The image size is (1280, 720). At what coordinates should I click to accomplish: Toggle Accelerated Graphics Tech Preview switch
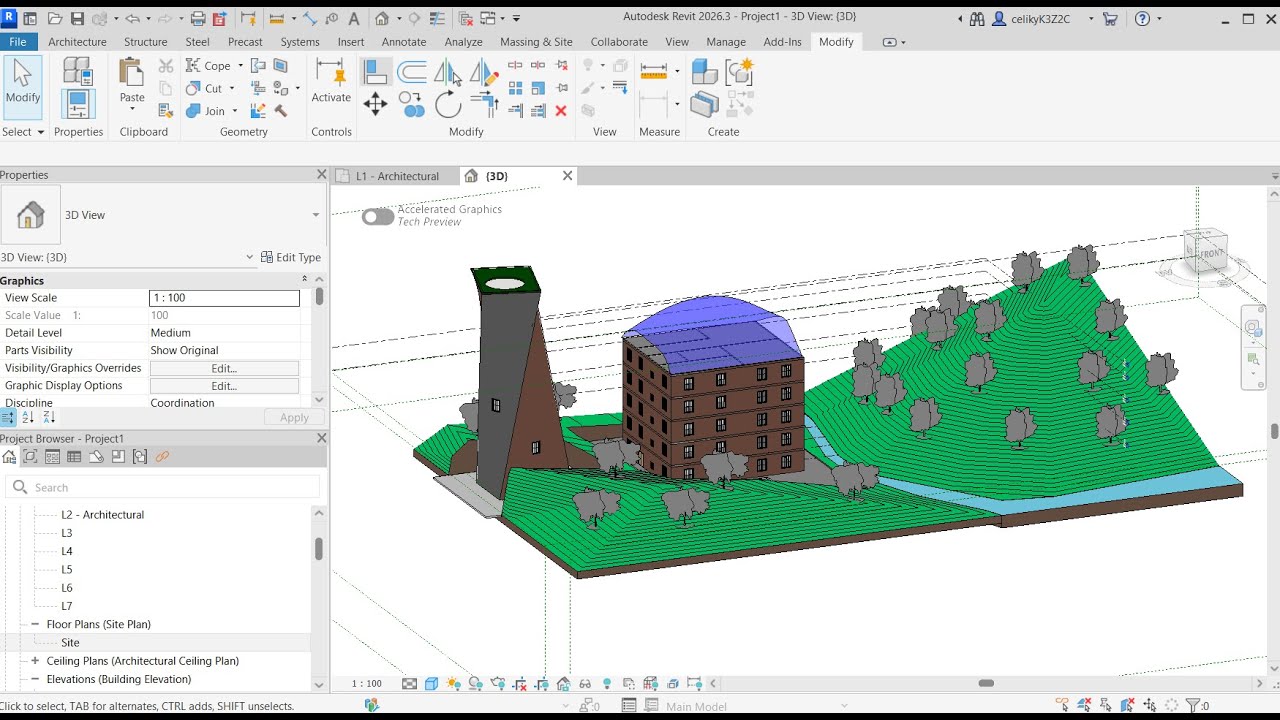click(x=378, y=216)
